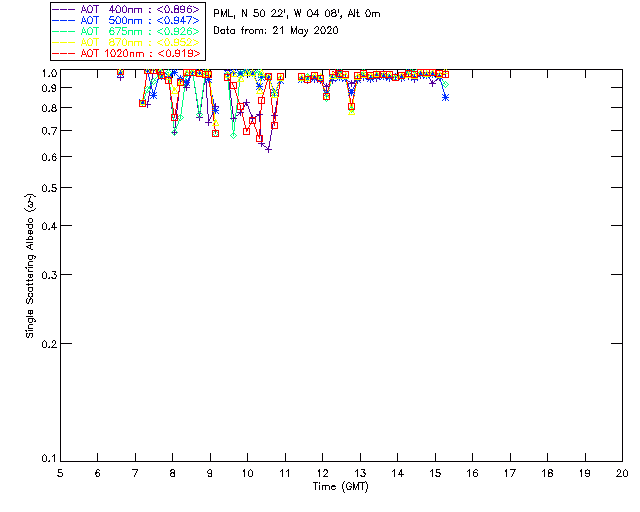The height and width of the screenshot is (512, 640).
Task: Click the 1.0 y-axis tick label
Action: click(49, 73)
